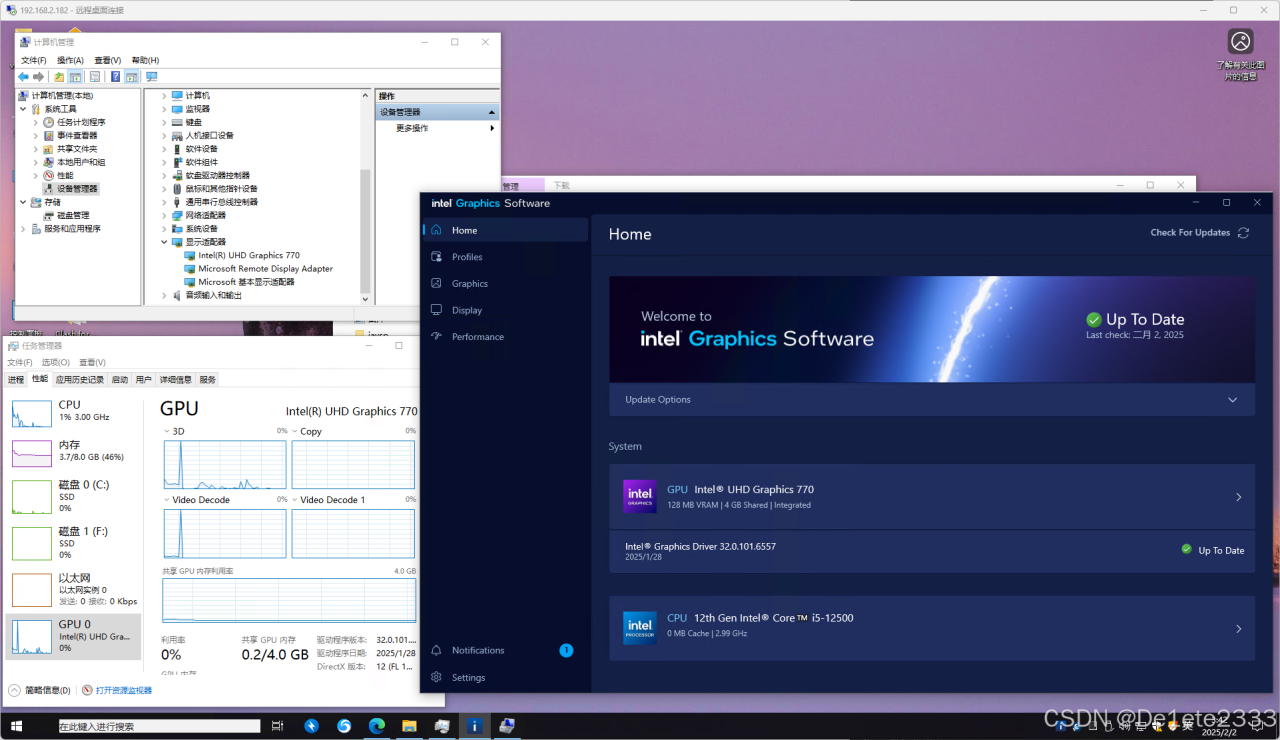Click the back arrow in Computer Management toolbar

point(23,77)
